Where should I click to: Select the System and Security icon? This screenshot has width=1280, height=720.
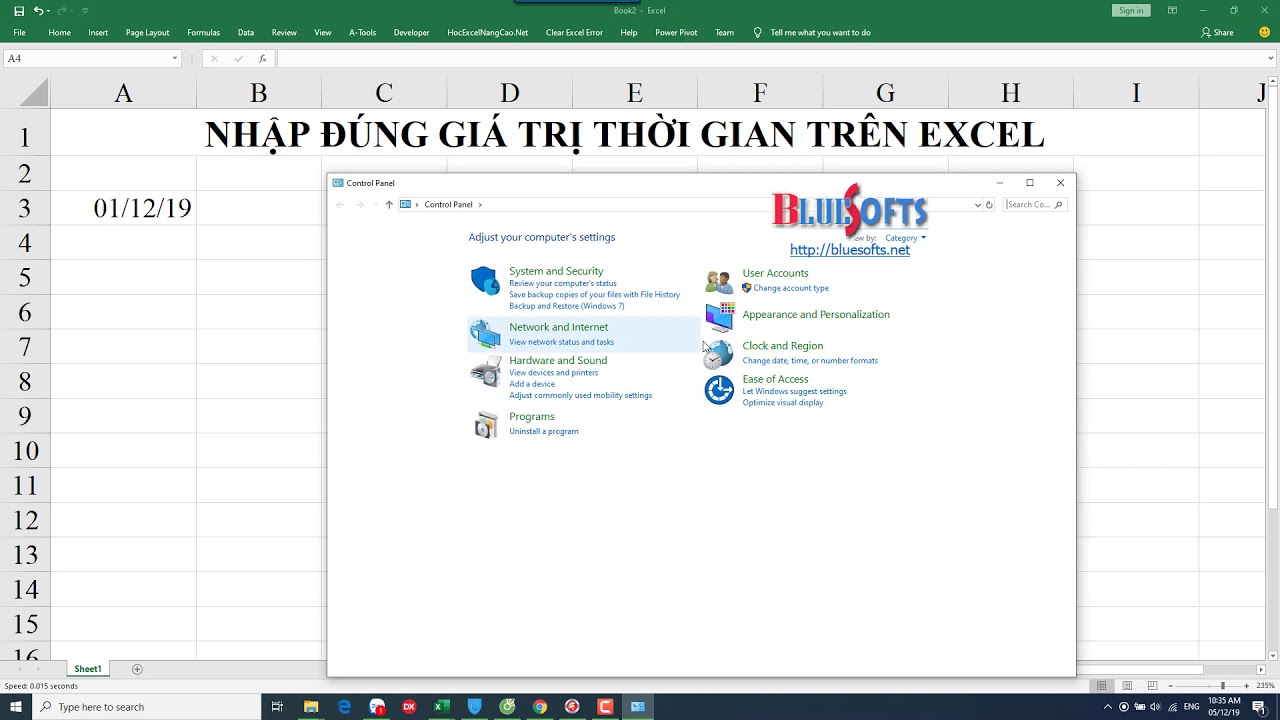485,281
